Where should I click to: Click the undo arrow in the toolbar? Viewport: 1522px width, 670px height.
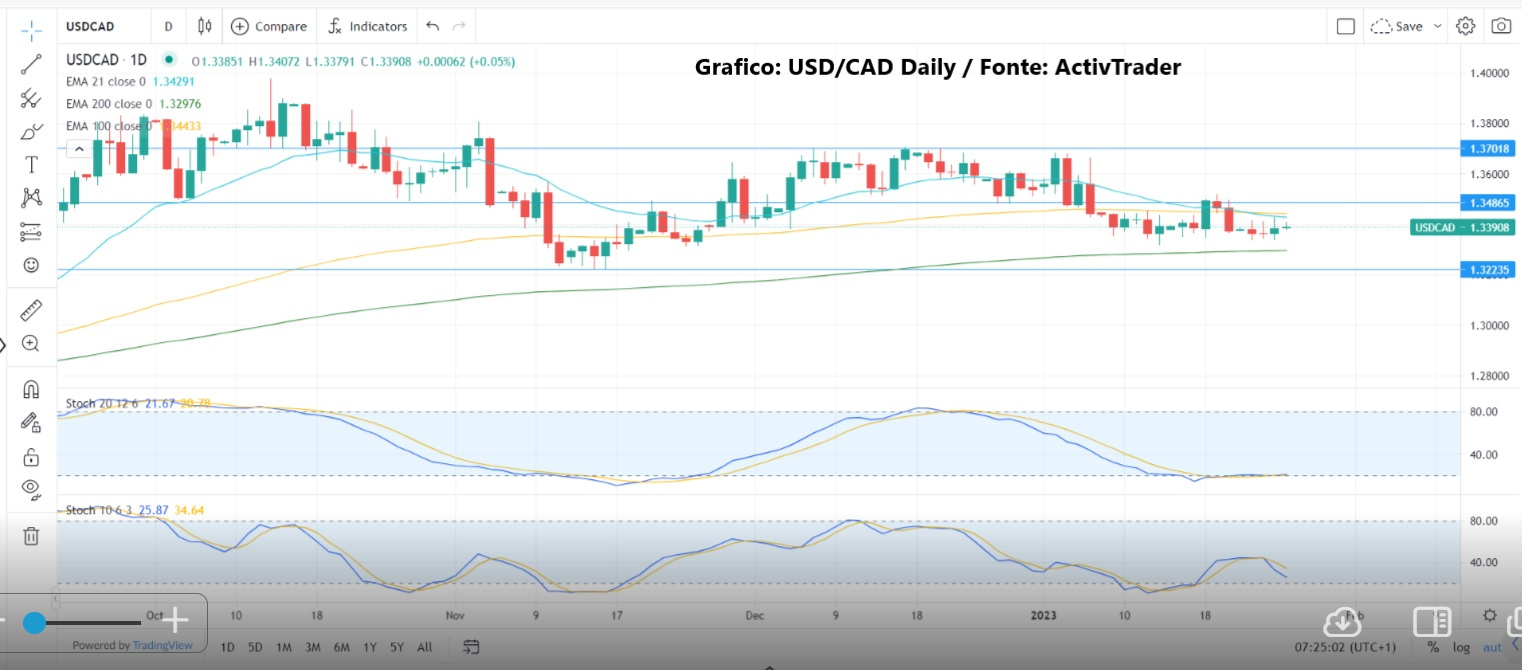coord(432,26)
